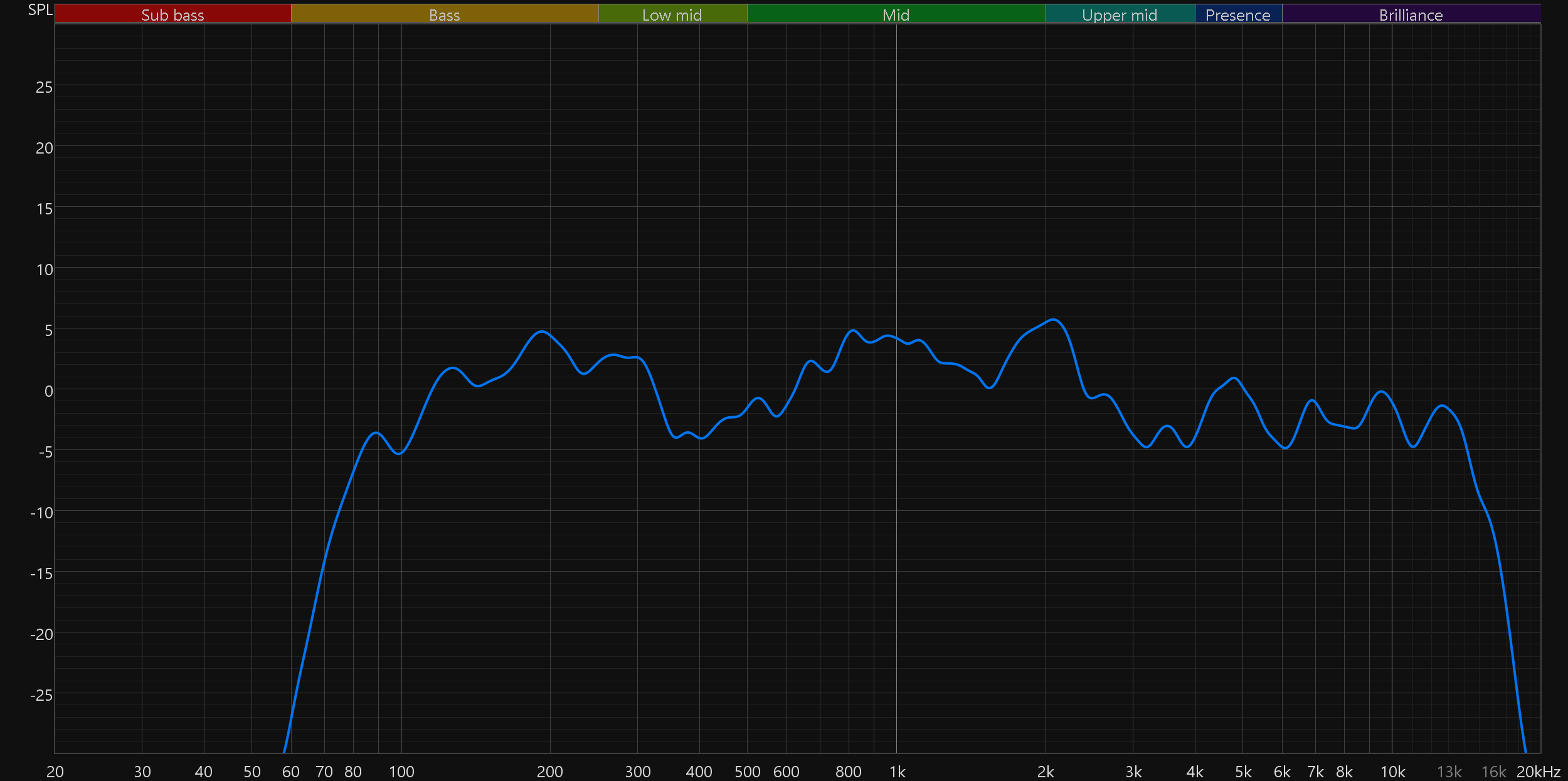Select the green Mid band header

pyautogui.click(x=896, y=14)
